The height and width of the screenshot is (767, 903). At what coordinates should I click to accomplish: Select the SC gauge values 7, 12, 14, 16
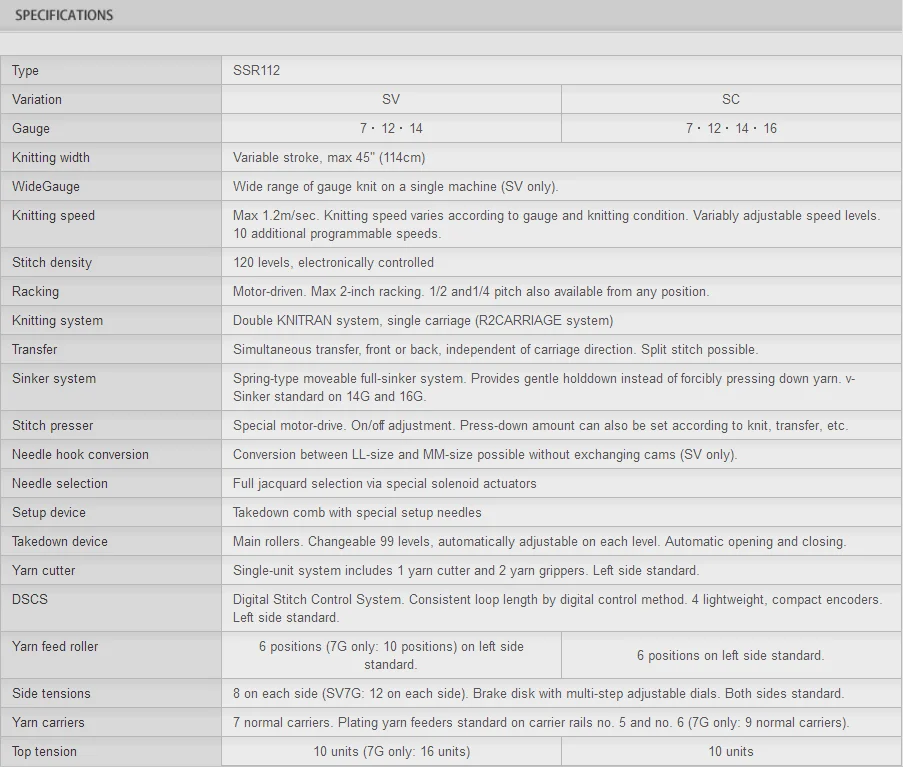point(731,129)
